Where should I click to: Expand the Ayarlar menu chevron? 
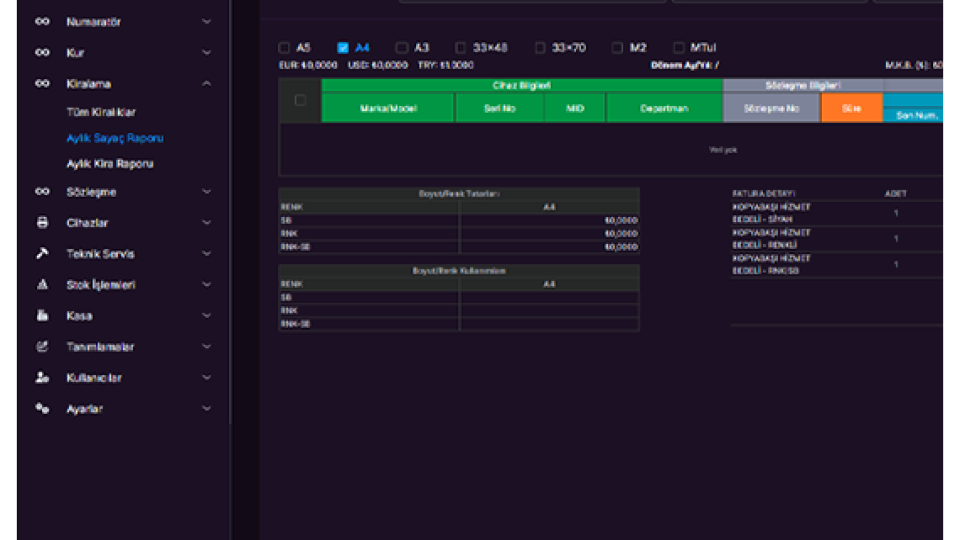coord(207,408)
